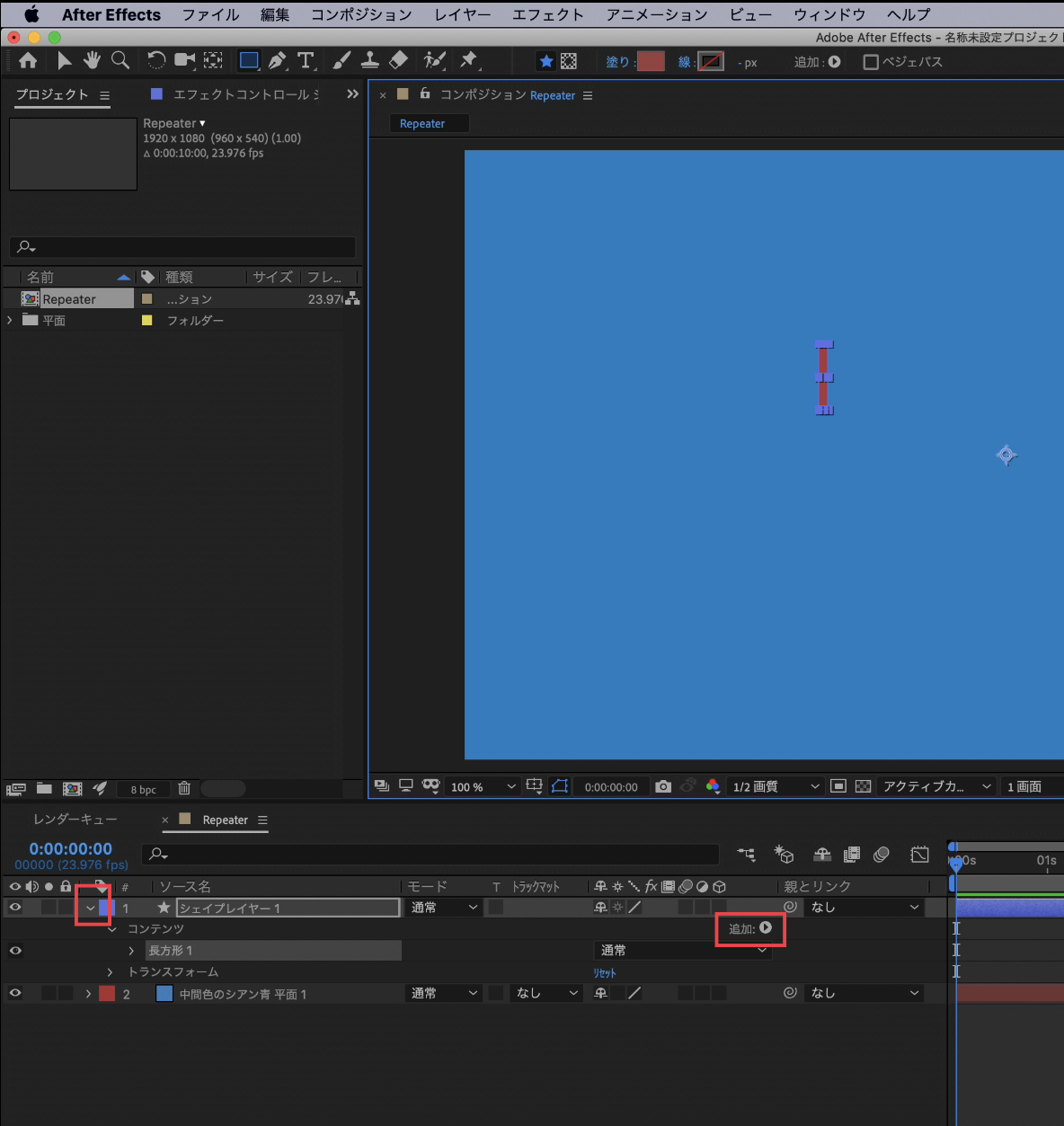Select the Horizontal Type tool
The width and height of the screenshot is (1064, 1126).
pos(306,60)
